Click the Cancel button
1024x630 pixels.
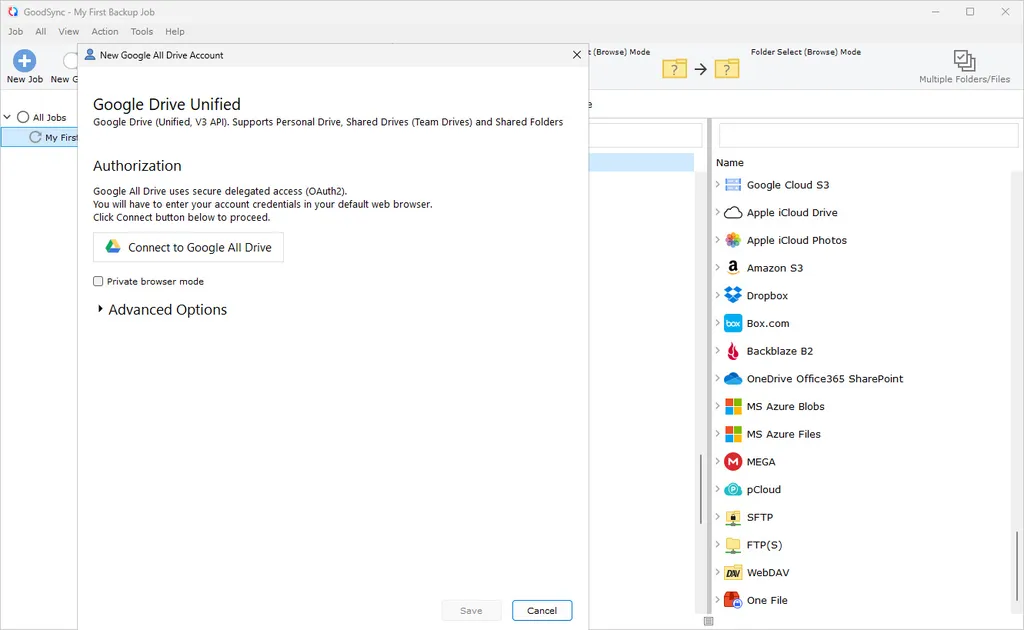pyautogui.click(x=542, y=610)
